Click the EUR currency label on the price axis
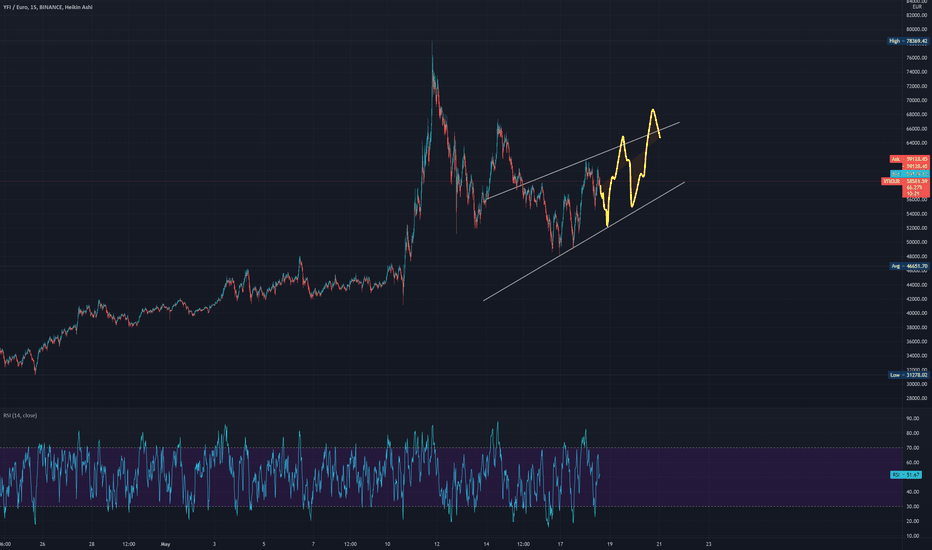The width and height of the screenshot is (932, 550). pos(917,7)
